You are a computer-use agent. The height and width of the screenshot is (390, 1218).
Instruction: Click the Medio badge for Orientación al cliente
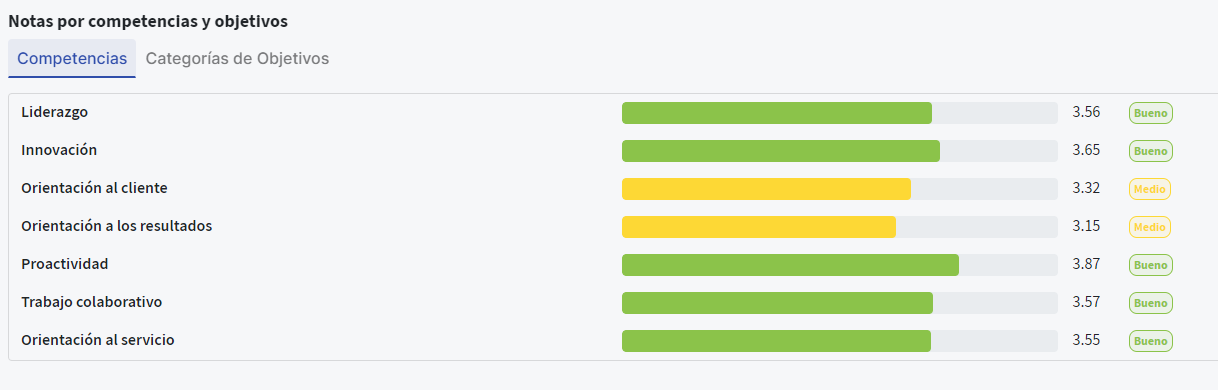(1150, 189)
